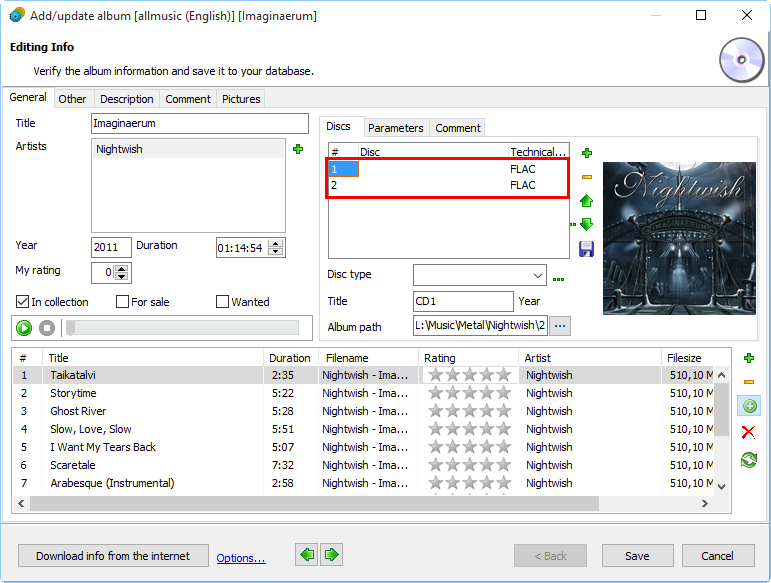Click Download info from the internet
Viewport: 771px width, 583px height.
[113, 555]
